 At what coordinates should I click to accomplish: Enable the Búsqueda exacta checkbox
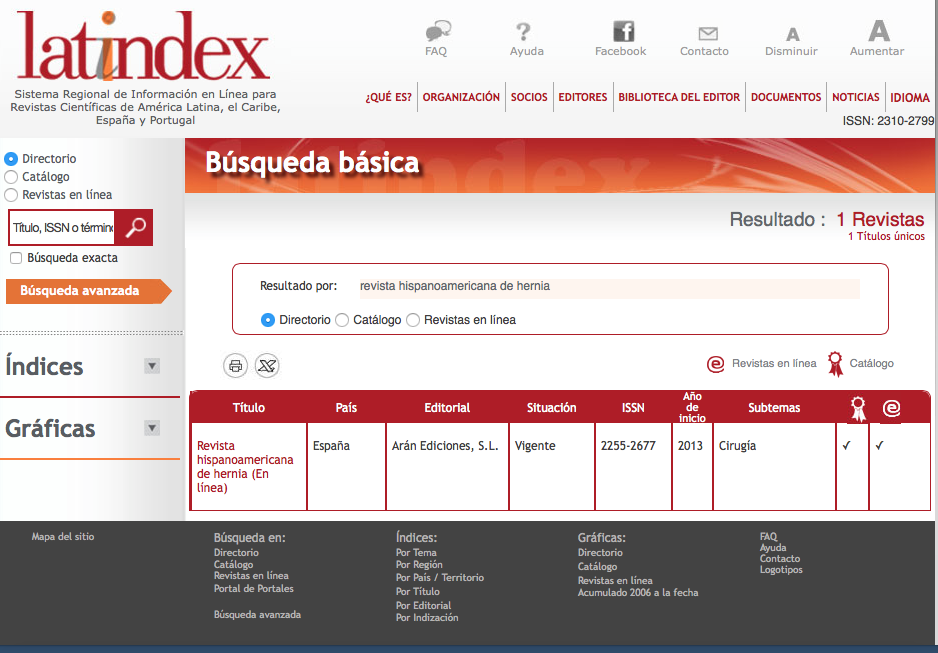click(x=16, y=258)
